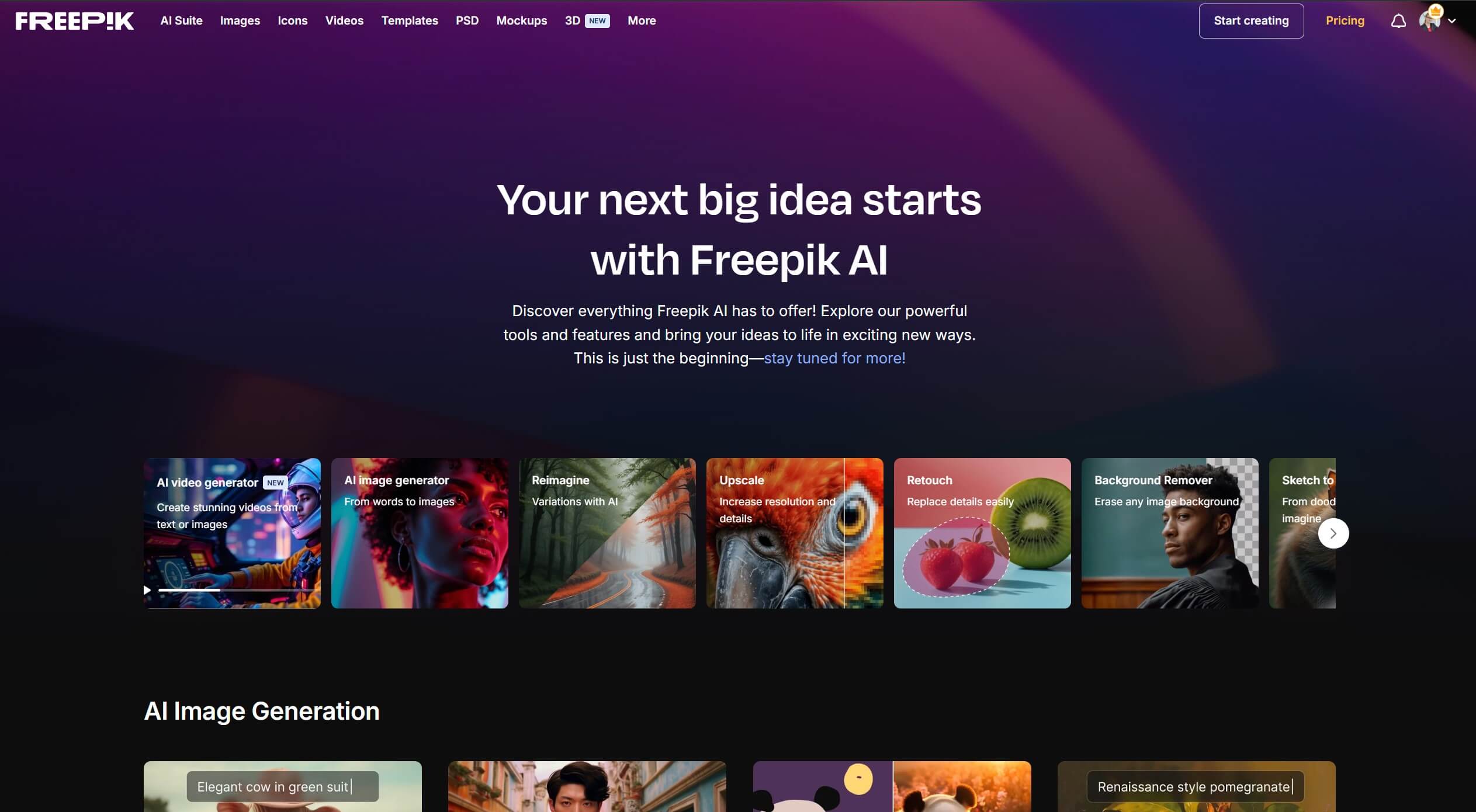Open the Pricing link
This screenshot has width=1476, height=812.
click(x=1345, y=20)
